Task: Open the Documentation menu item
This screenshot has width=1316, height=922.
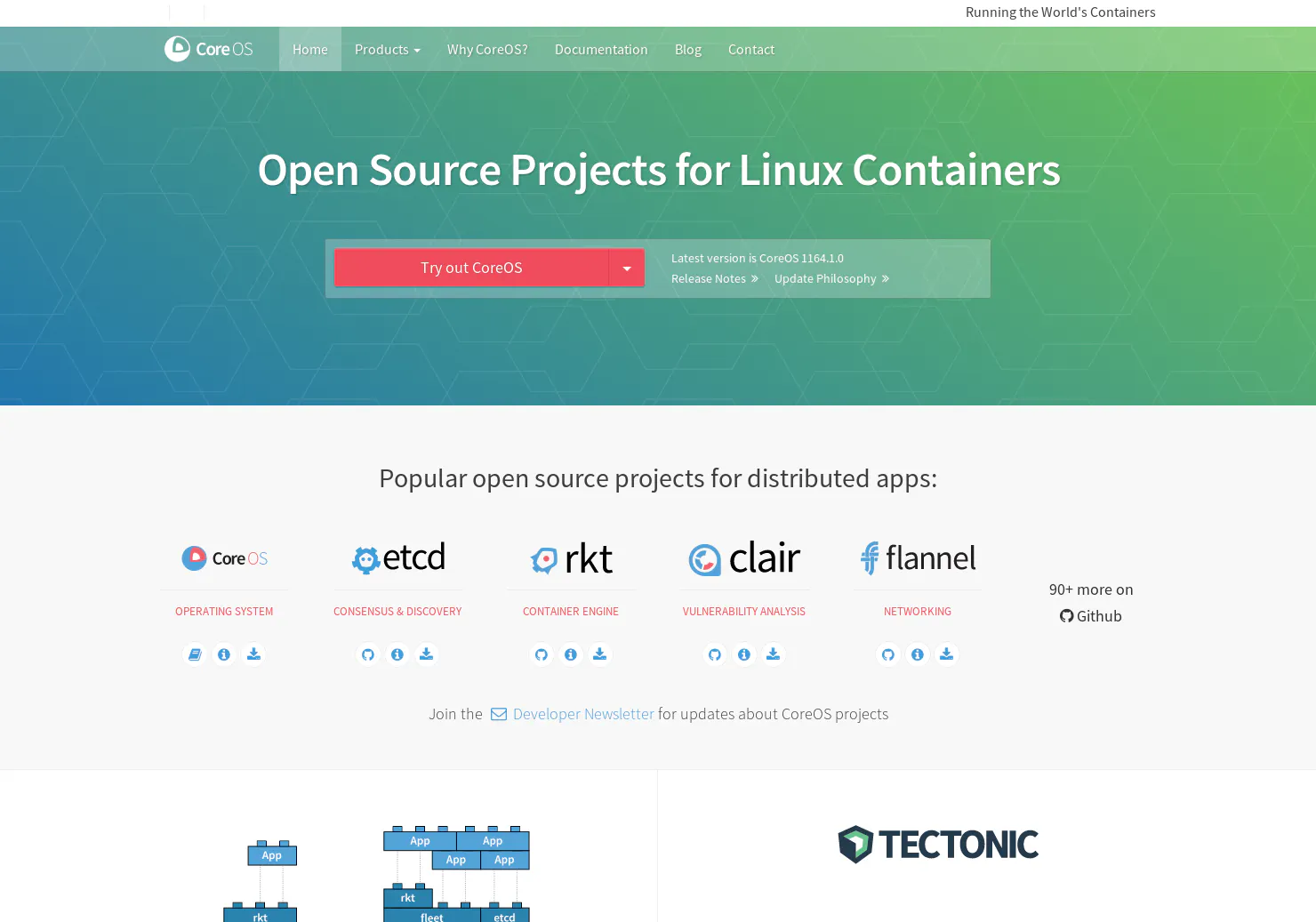Action: (601, 50)
